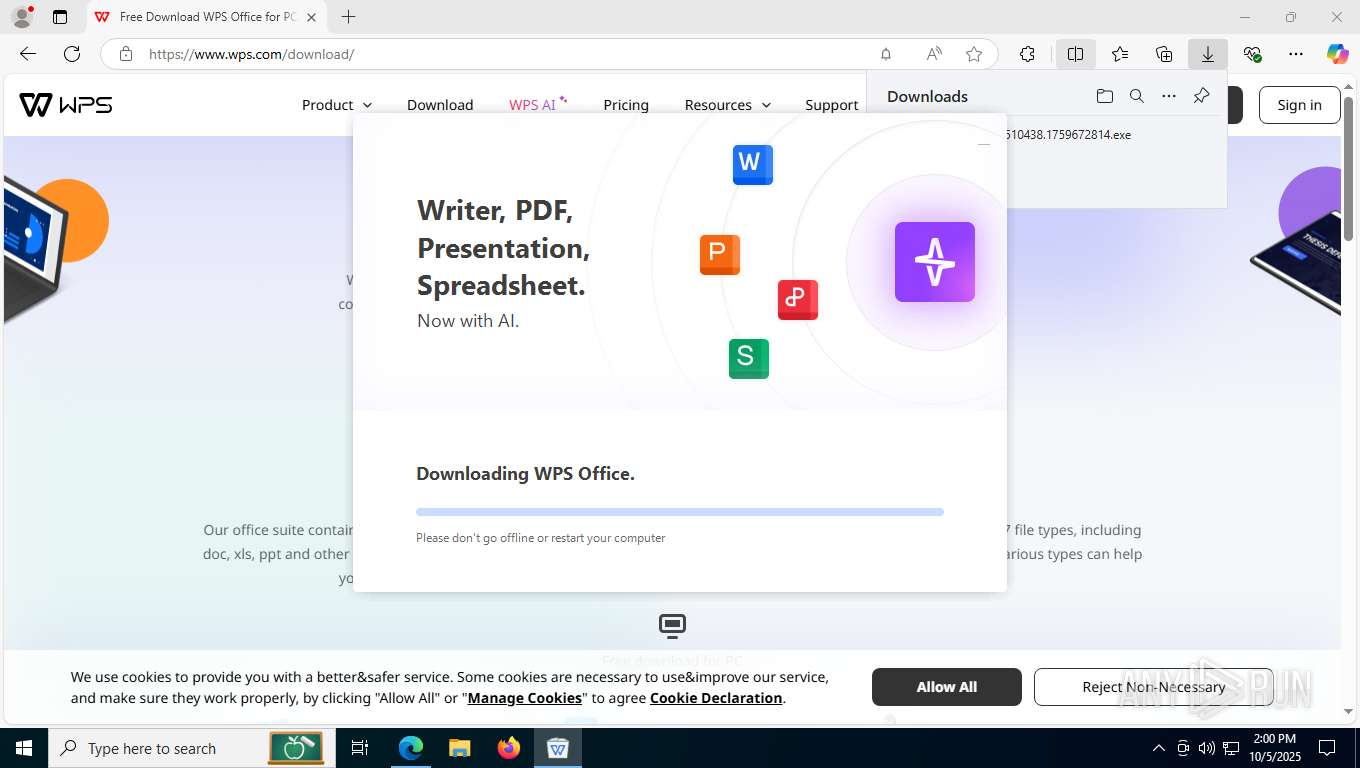Open a new browser tab
The height and width of the screenshot is (768, 1360).
348,17
